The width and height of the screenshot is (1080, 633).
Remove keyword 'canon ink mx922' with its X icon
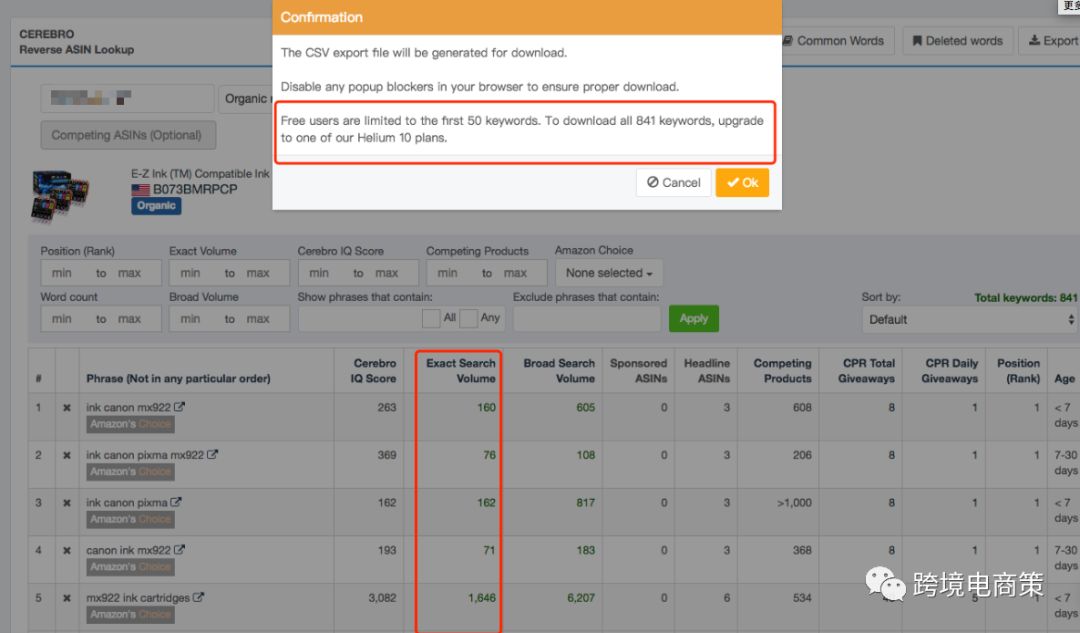pos(67,550)
